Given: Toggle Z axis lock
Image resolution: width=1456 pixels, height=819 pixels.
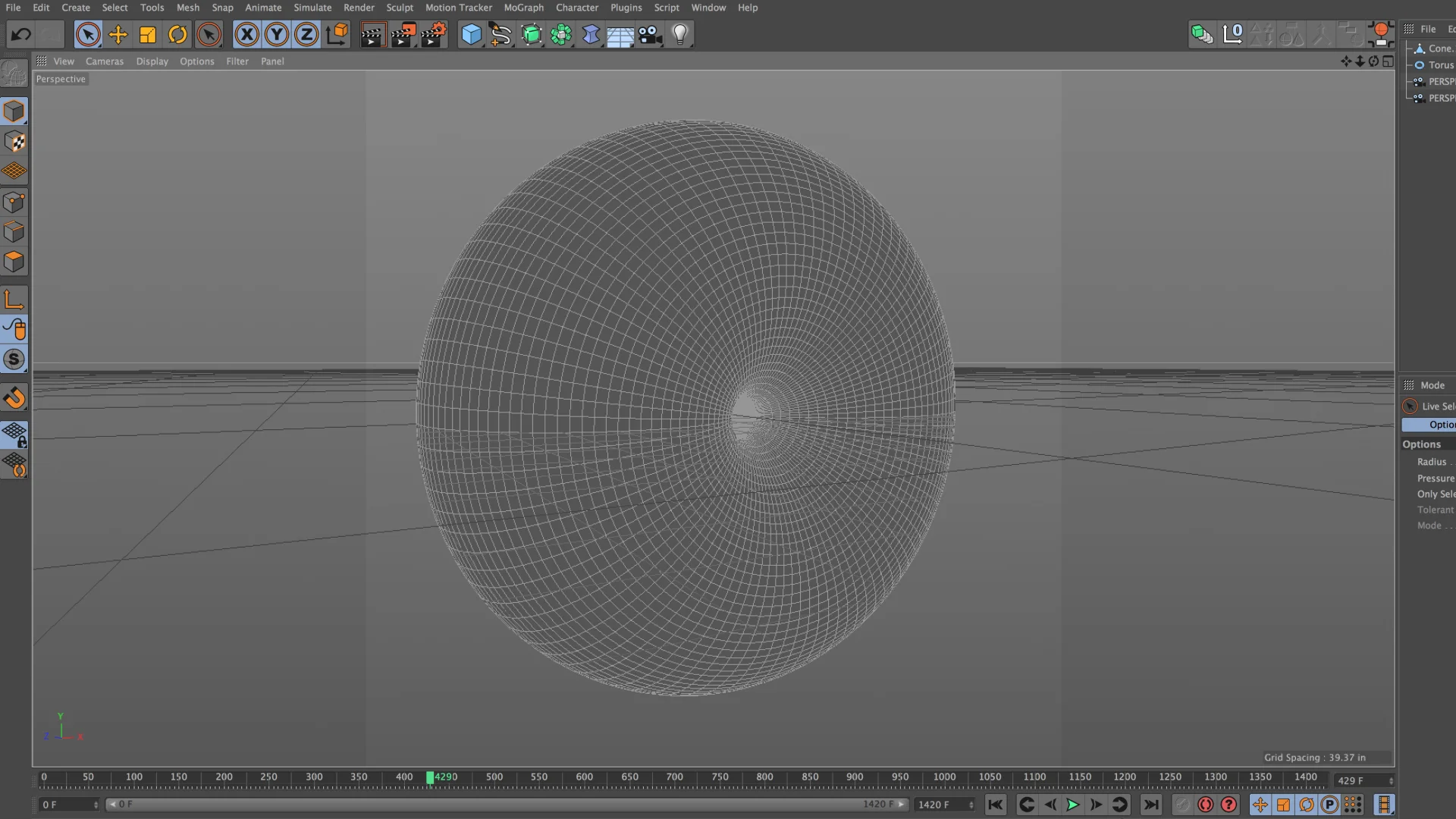Looking at the screenshot, I should (306, 35).
